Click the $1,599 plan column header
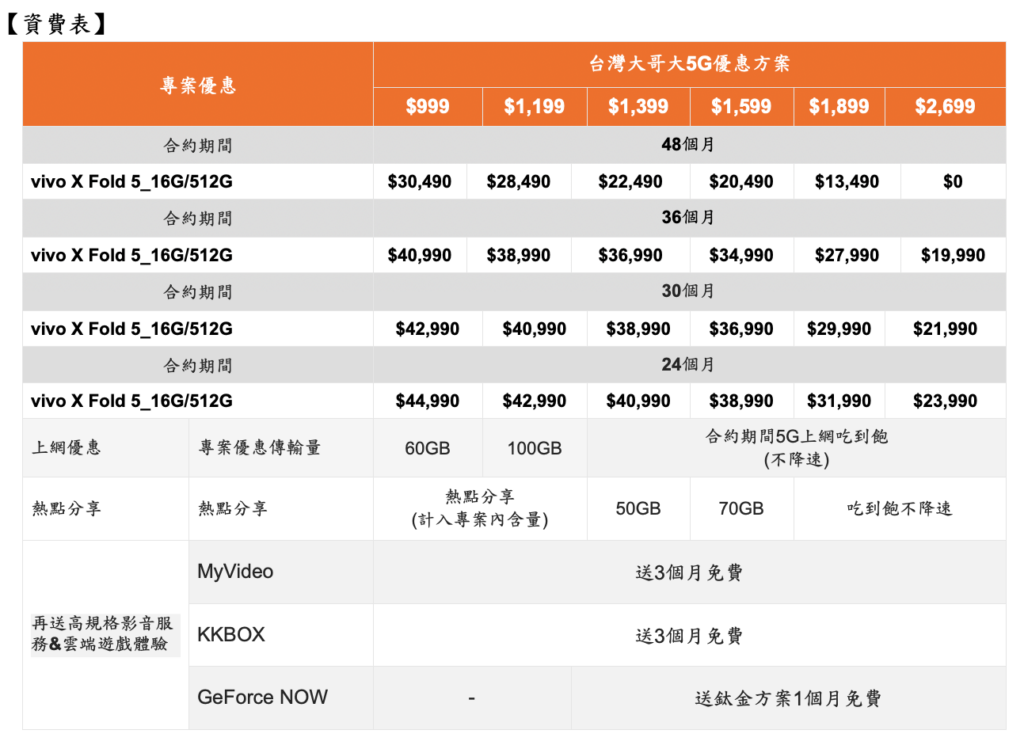The image size is (1024, 749). [741, 106]
